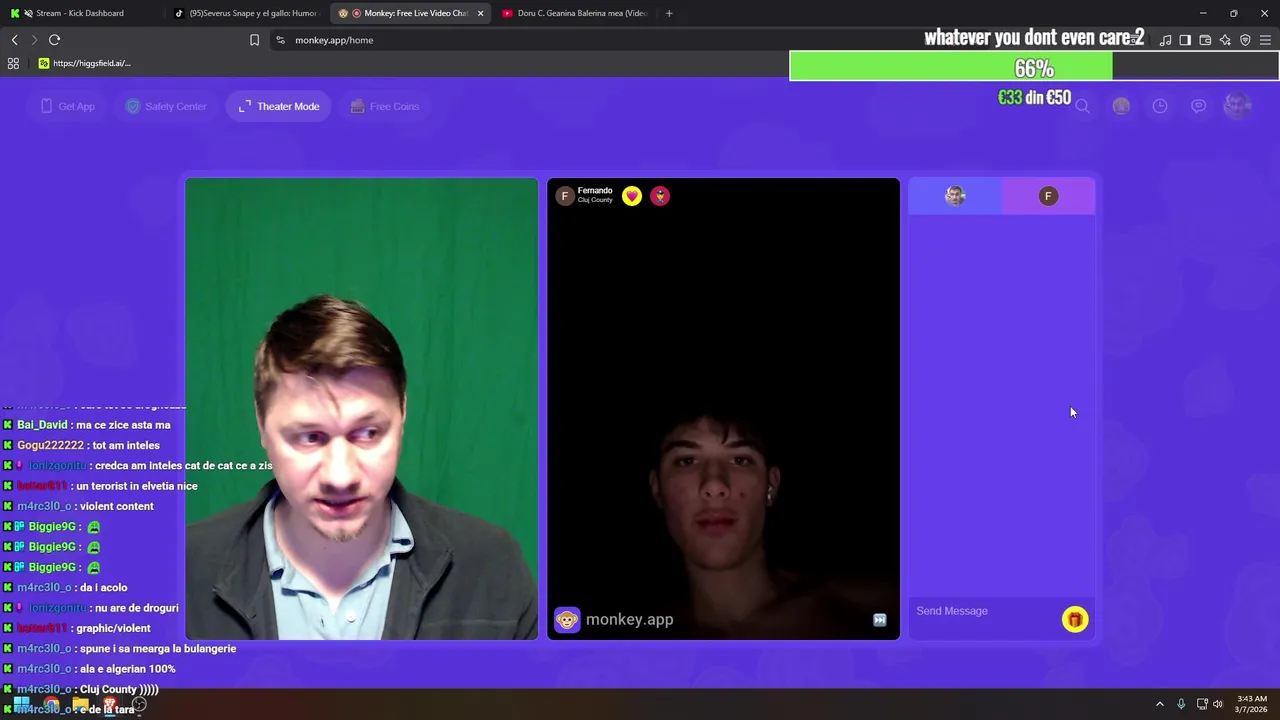Open the AI sparkle icon in browser toolbar
The image size is (1280, 720).
[x=1225, y=40]
